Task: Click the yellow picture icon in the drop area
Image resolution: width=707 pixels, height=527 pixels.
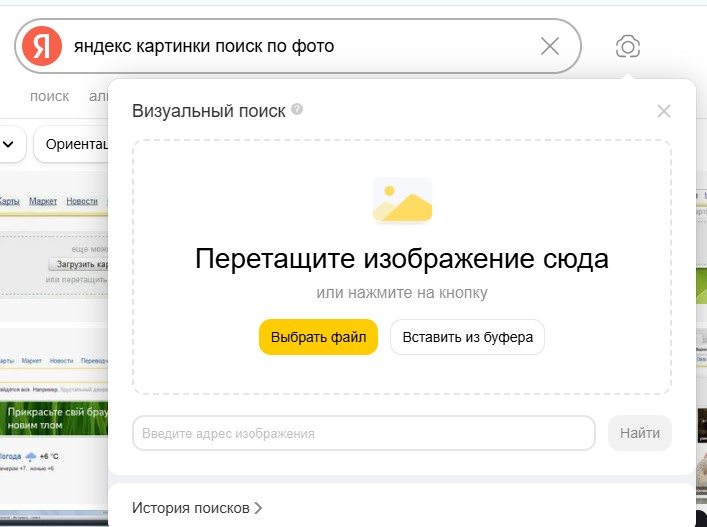Action: (x=402, y=200)
